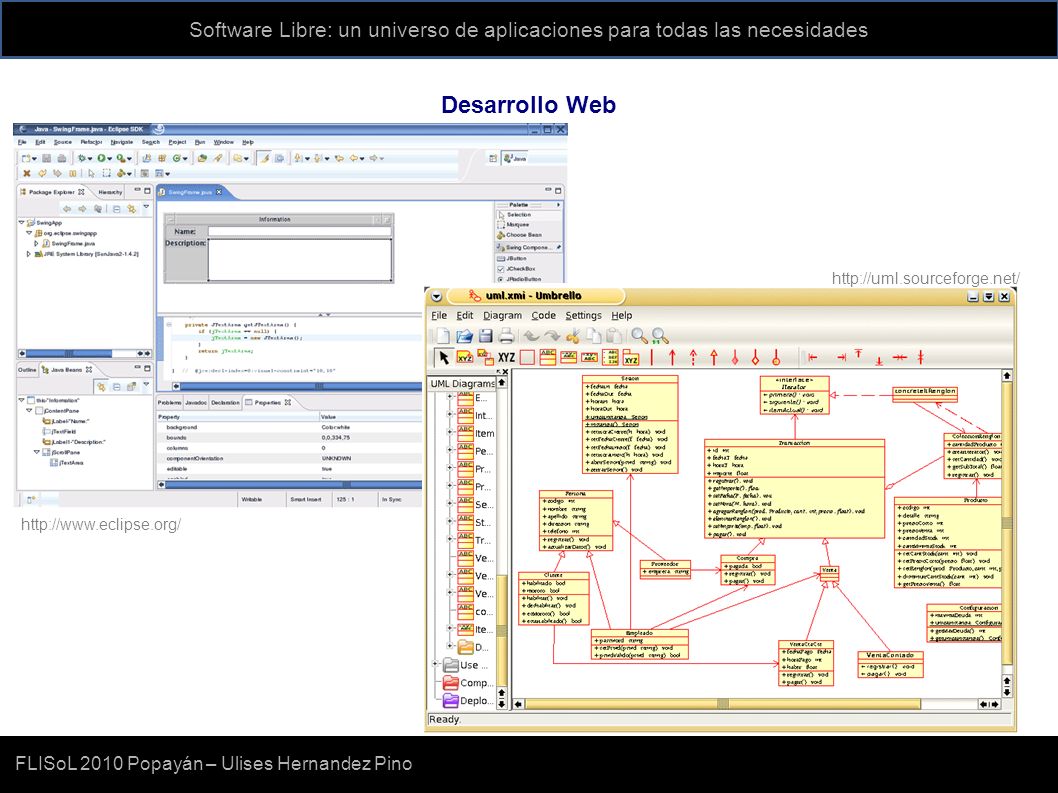The width and height of the screenshot is (1058, 793).
Task: Expand the 'Item' node in UML Diagrams tree
Action: (449, 433)
